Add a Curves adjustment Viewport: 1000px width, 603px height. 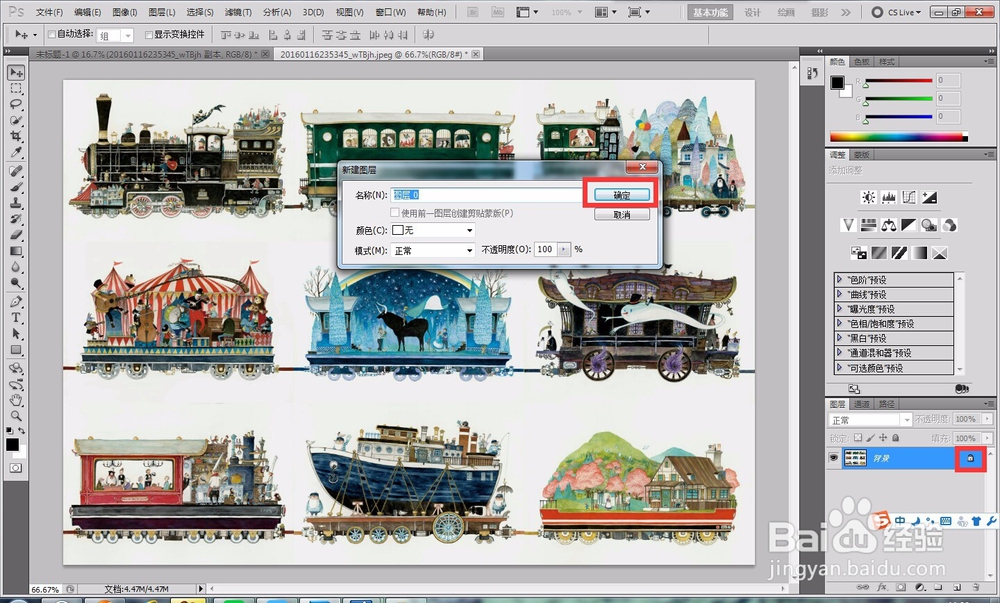click(909, 198)
